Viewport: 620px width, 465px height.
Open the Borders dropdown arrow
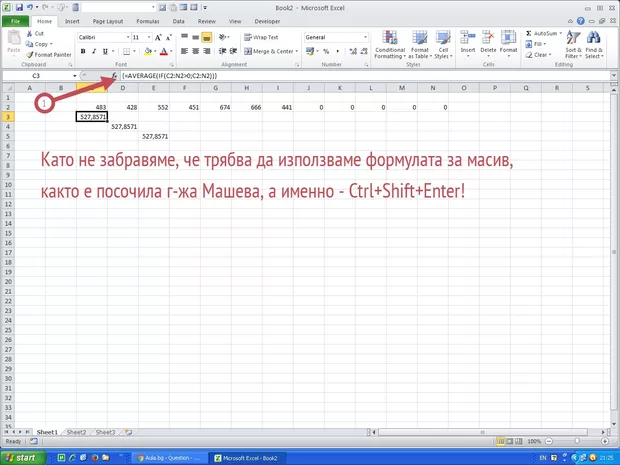coord(134,51)
